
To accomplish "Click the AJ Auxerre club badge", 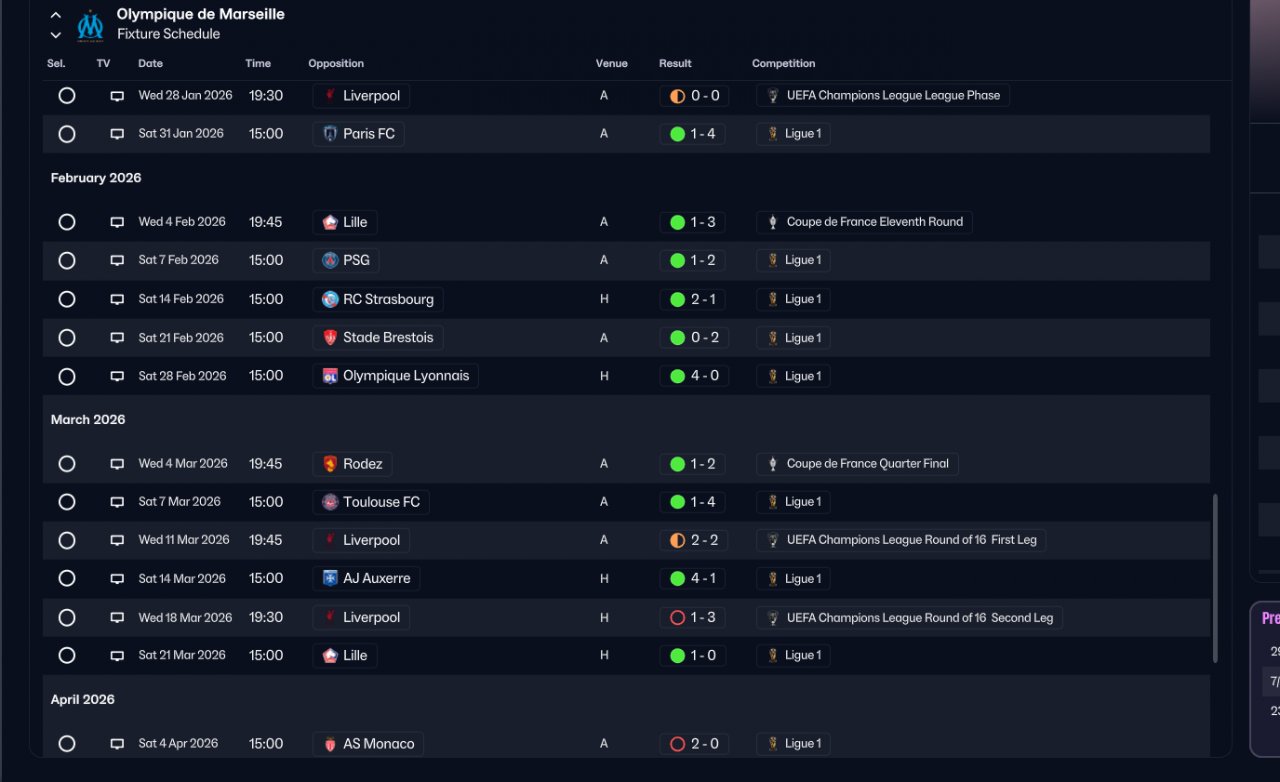I will tap(330, 578).
